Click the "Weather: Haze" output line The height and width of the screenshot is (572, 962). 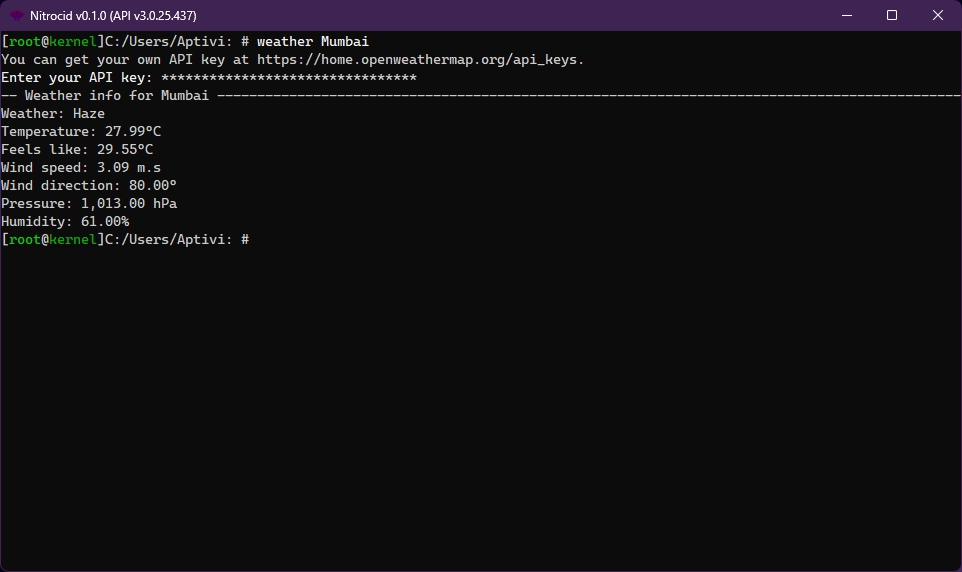point(53,114)
